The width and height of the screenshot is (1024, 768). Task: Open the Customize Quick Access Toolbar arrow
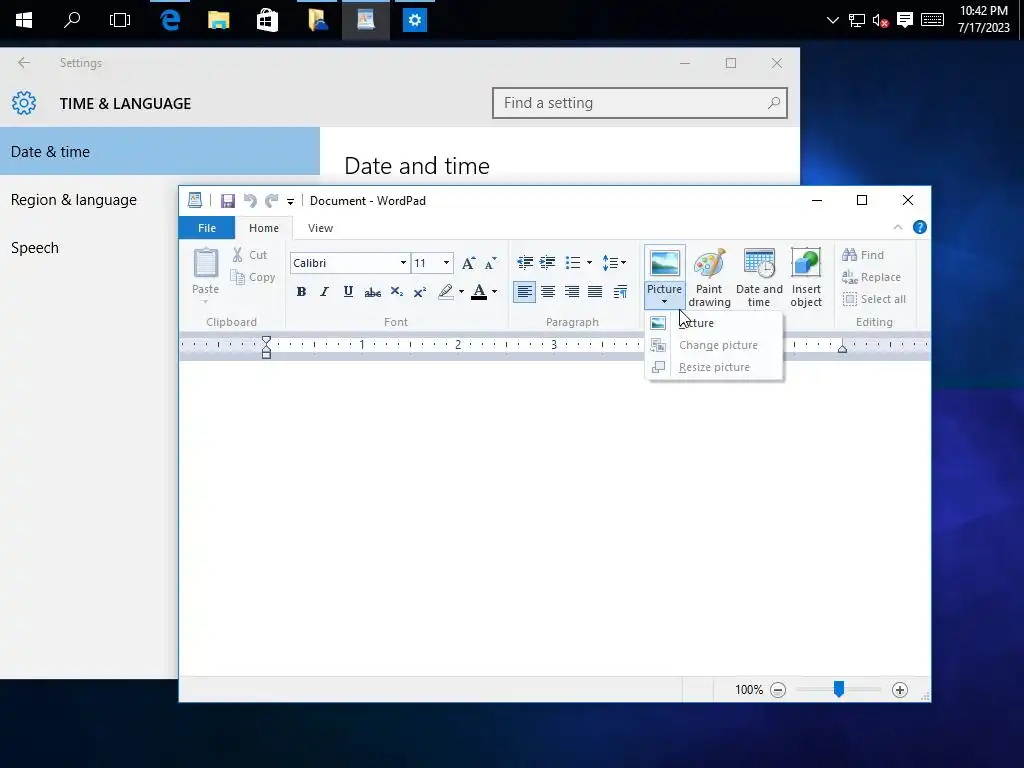(x=291, y=201)
